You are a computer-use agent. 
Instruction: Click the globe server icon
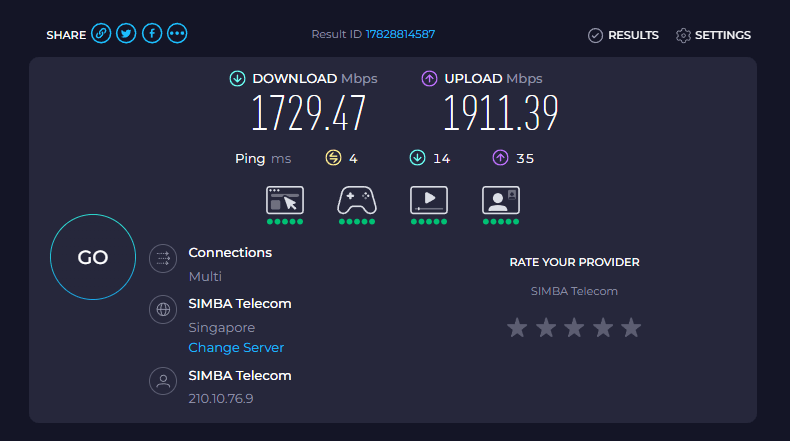[x=163, y=309]
